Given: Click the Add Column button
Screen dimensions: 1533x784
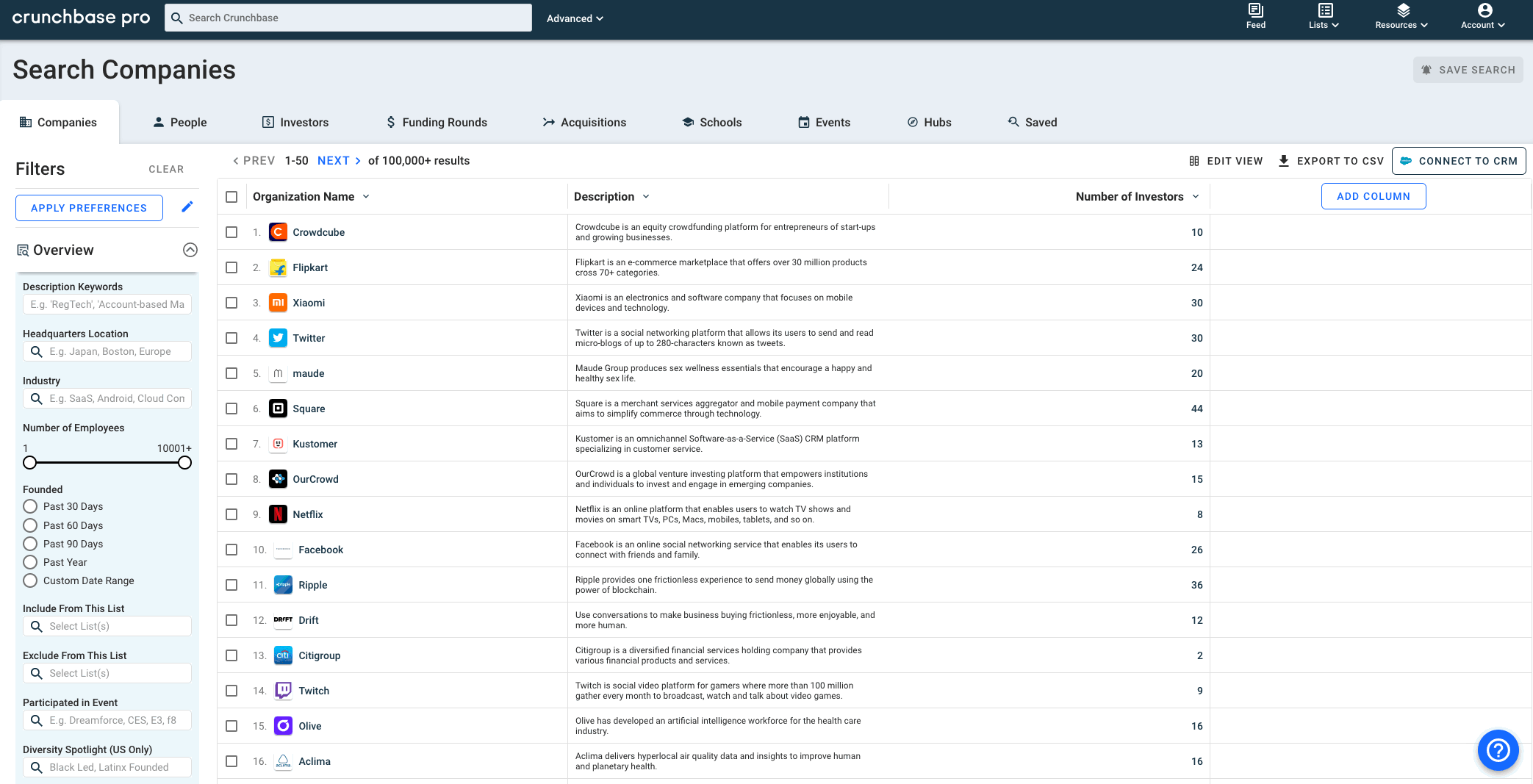Looking at the screenshot, I should pos(1374,196).
